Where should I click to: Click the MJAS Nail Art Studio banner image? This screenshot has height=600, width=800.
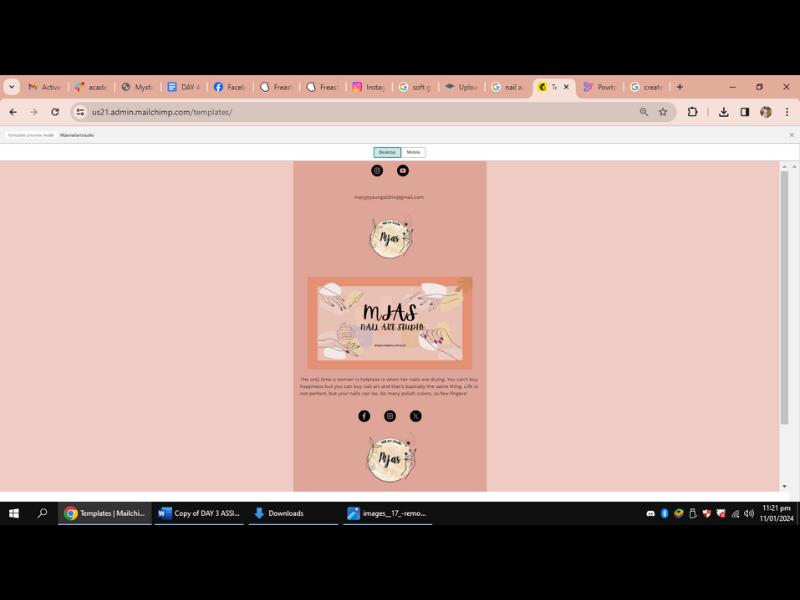coord(390,323)
